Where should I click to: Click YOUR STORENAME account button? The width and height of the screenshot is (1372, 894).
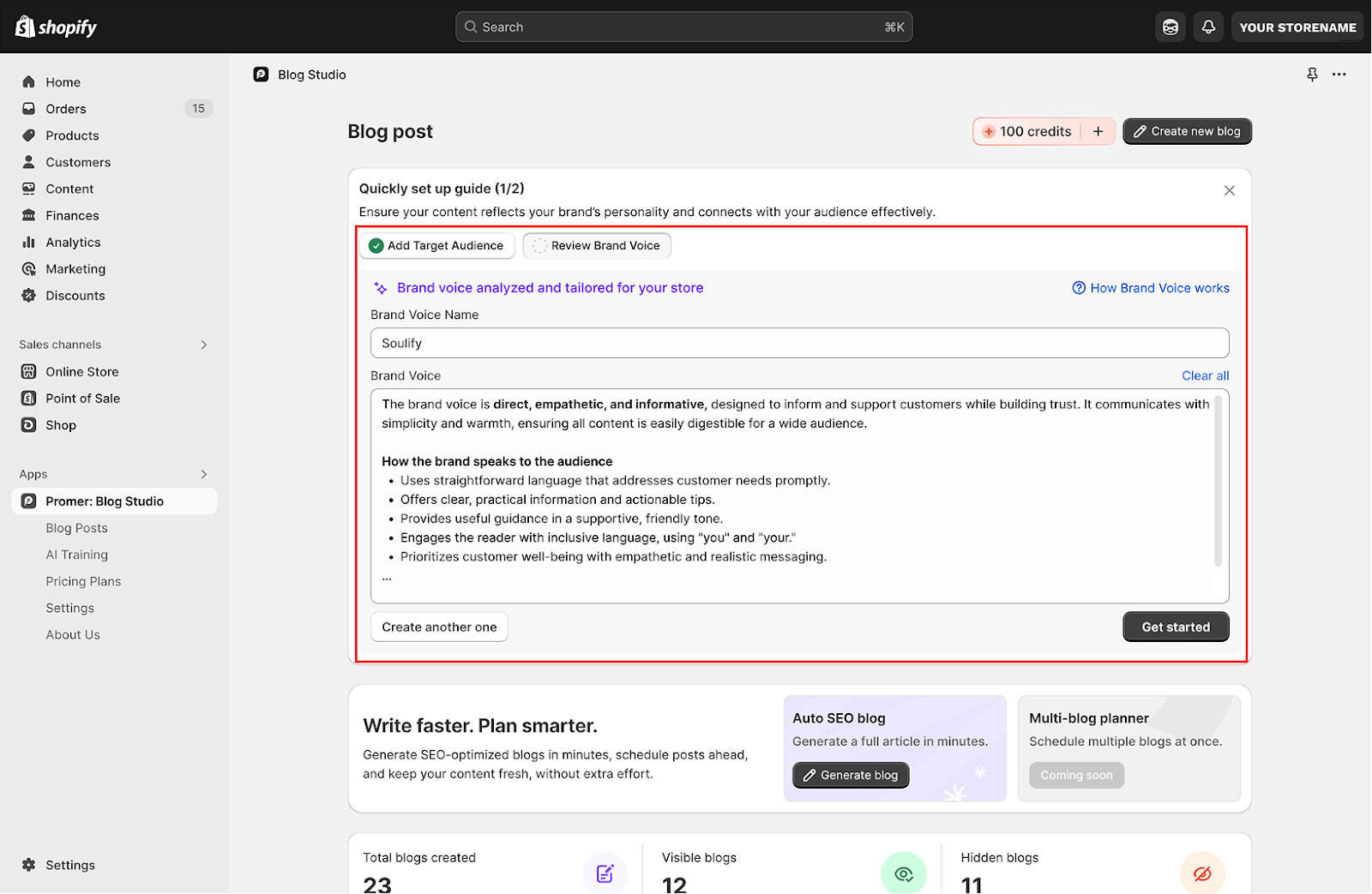pos(1298,27)
